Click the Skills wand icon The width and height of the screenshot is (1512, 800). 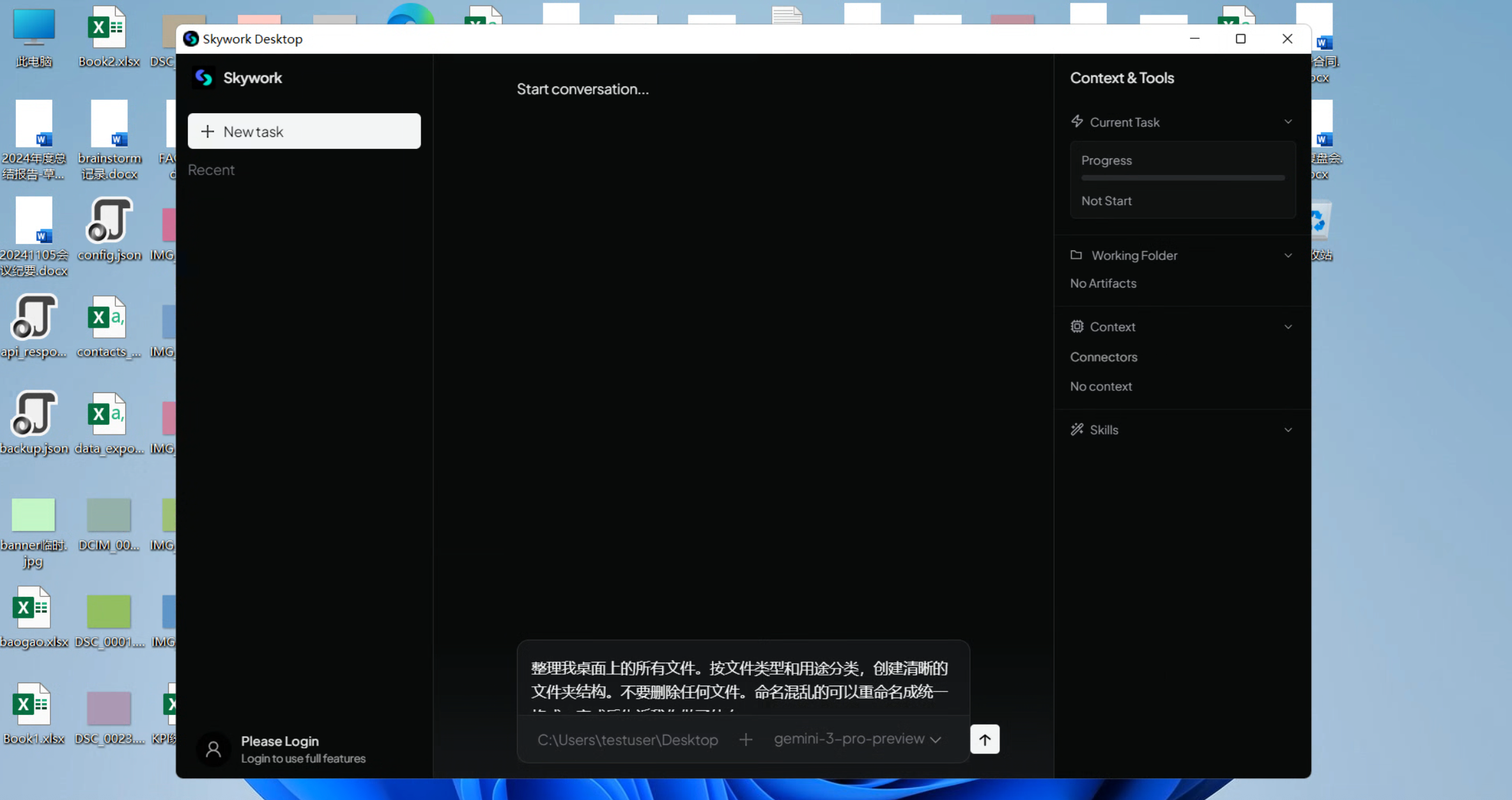1077,429
